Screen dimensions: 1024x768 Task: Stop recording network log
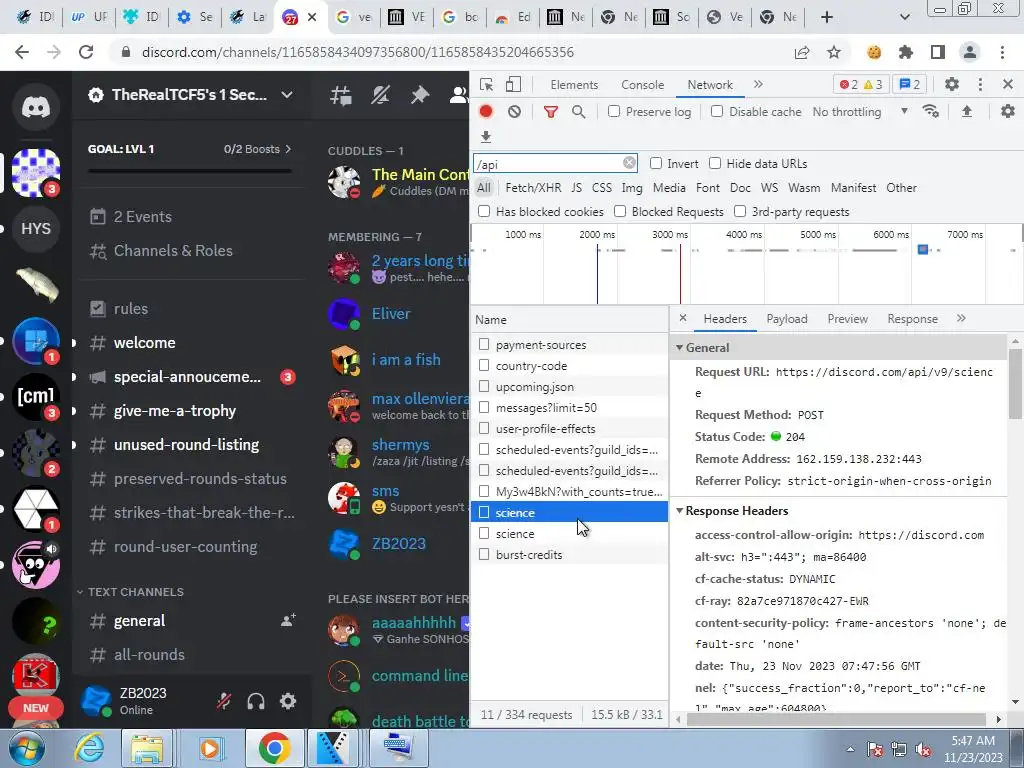pyautogui.click(x=486, y=112)
